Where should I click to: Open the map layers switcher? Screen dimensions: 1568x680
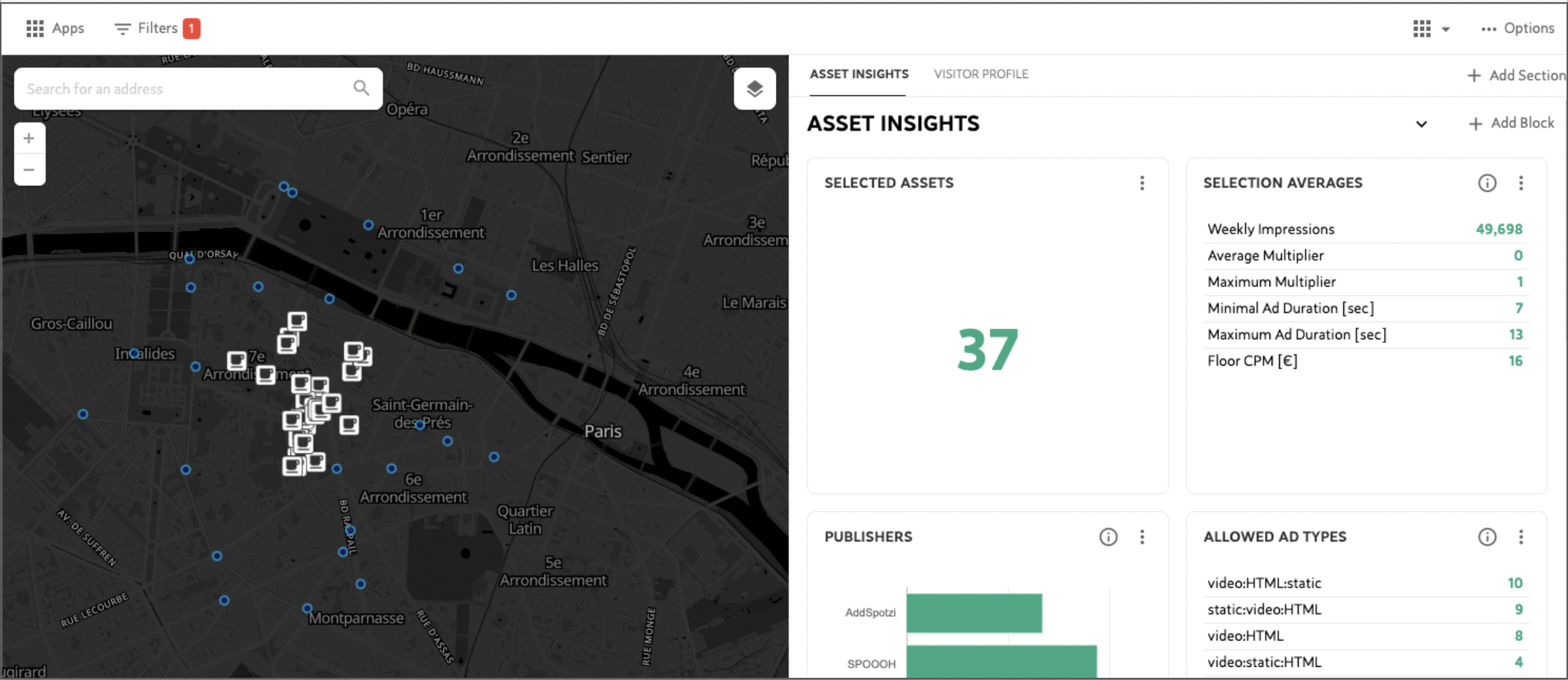point(755,89)
